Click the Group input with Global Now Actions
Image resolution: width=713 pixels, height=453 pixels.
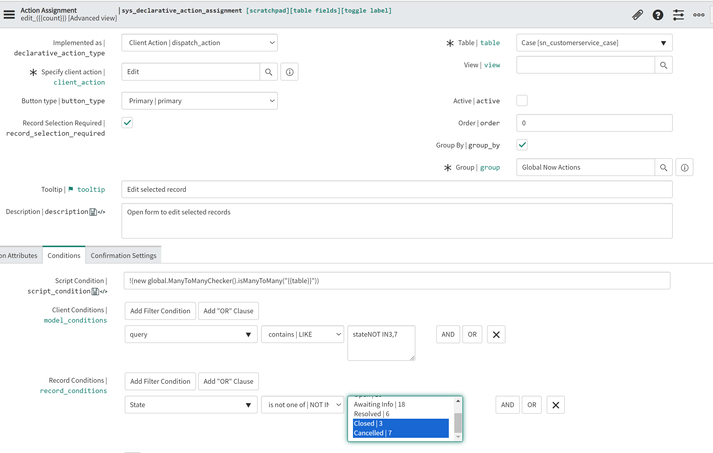coord(586,167)
